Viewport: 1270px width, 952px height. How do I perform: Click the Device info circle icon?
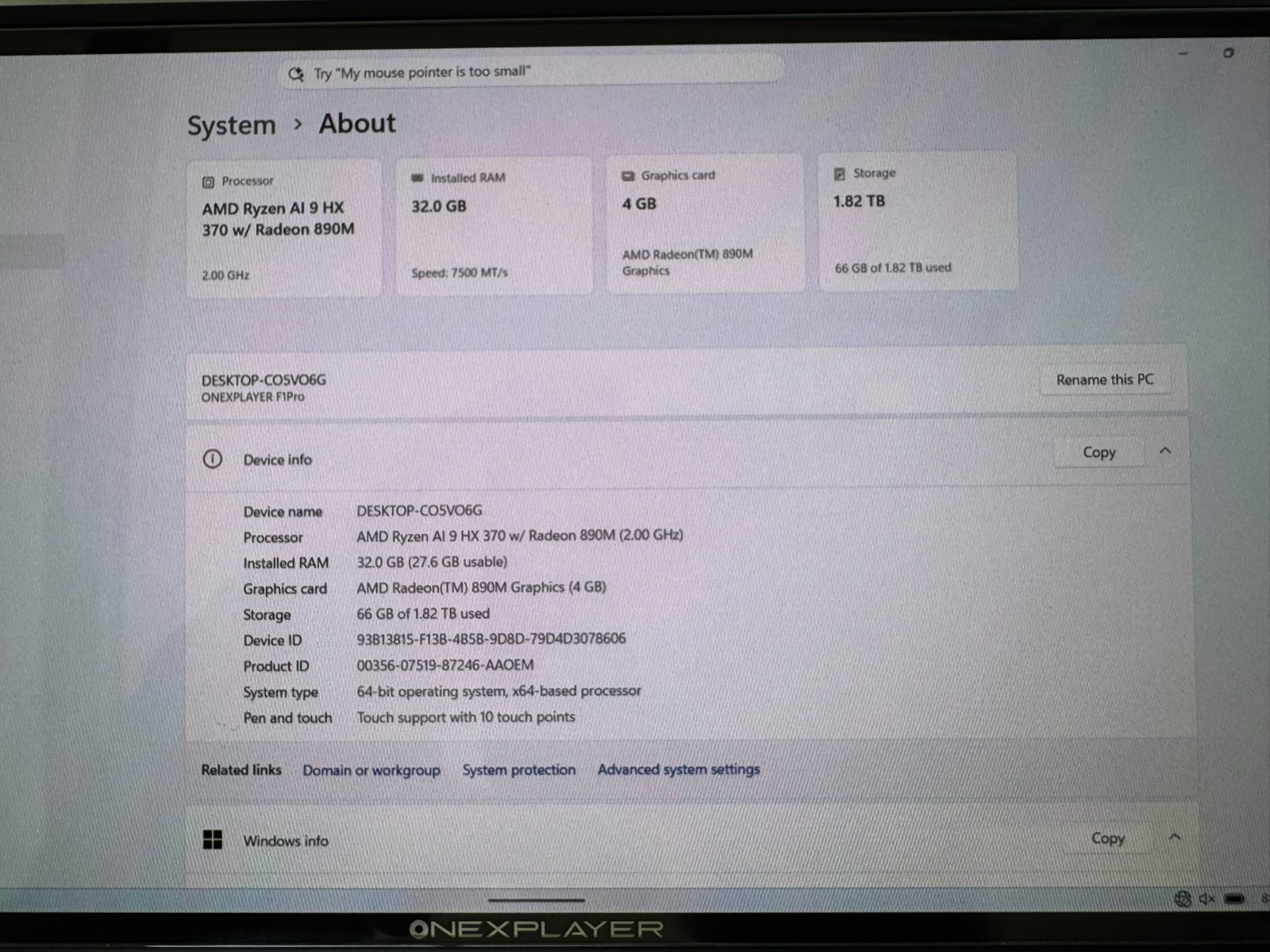click(212, 459)
